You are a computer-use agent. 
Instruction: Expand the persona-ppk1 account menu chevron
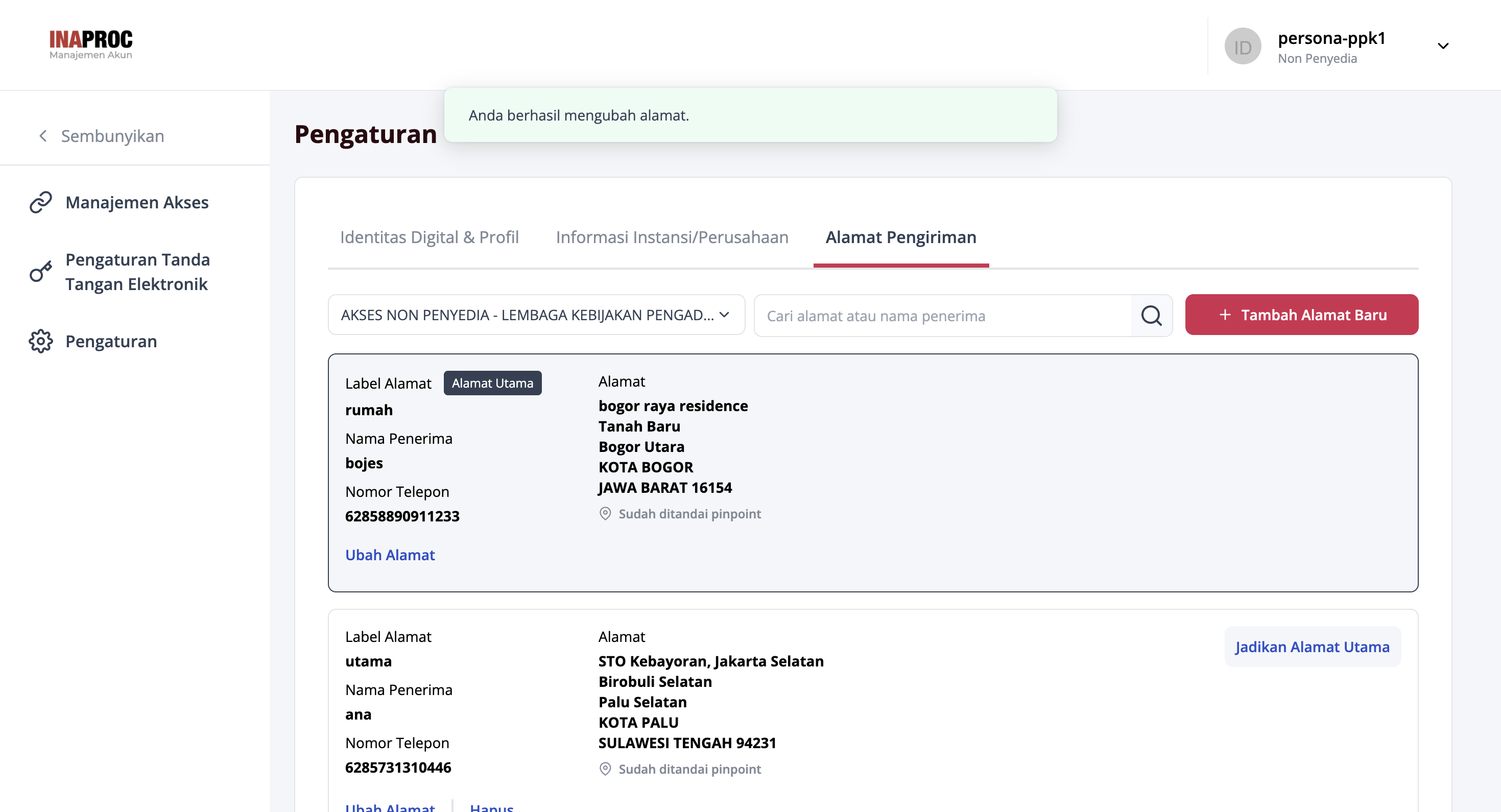tap(1443, 46)
